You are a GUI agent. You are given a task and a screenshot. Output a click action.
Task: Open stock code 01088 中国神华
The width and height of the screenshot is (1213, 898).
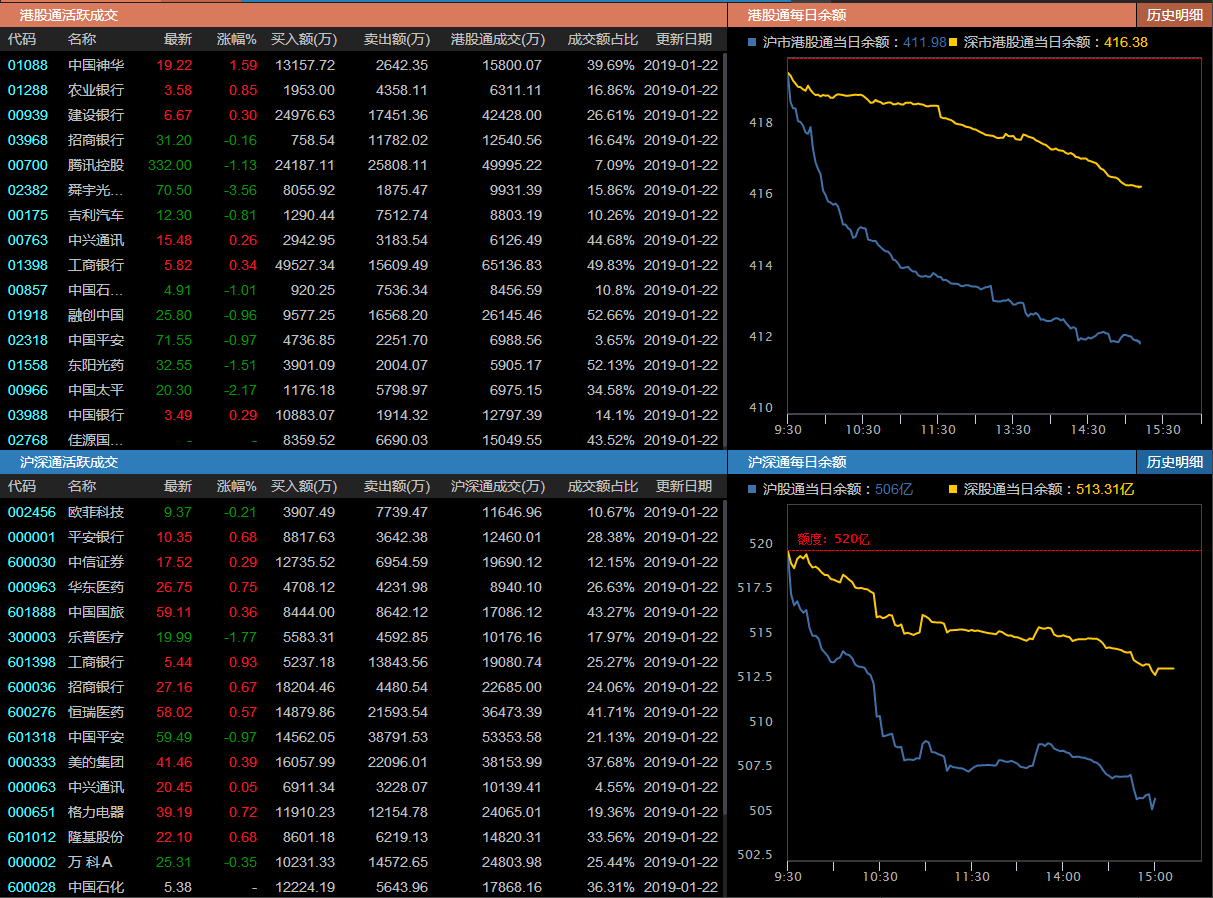click(28, 65)
